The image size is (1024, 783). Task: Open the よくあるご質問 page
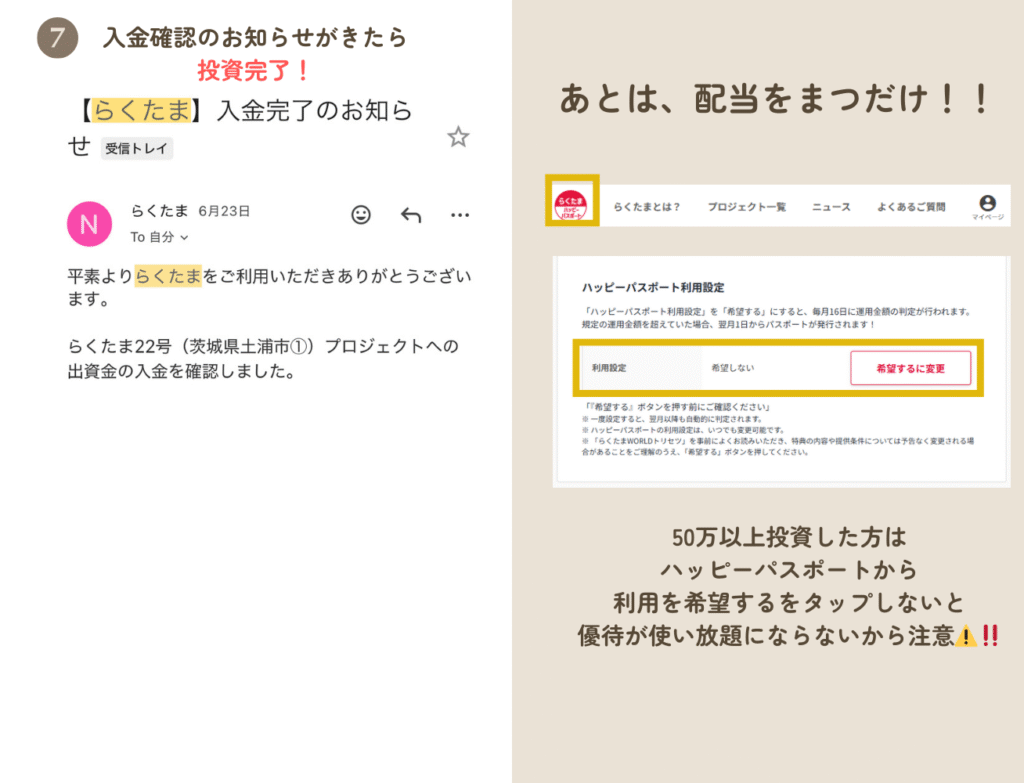coord(911,207)
